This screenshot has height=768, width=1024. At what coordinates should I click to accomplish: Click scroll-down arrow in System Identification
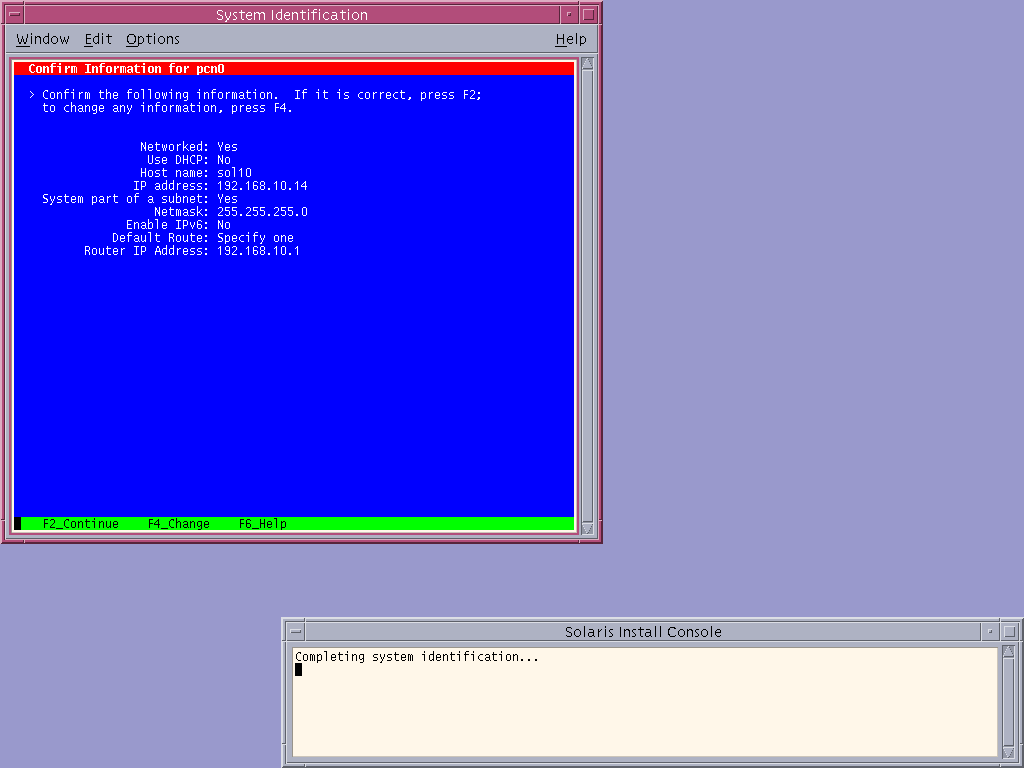click(x=587, y=528)
